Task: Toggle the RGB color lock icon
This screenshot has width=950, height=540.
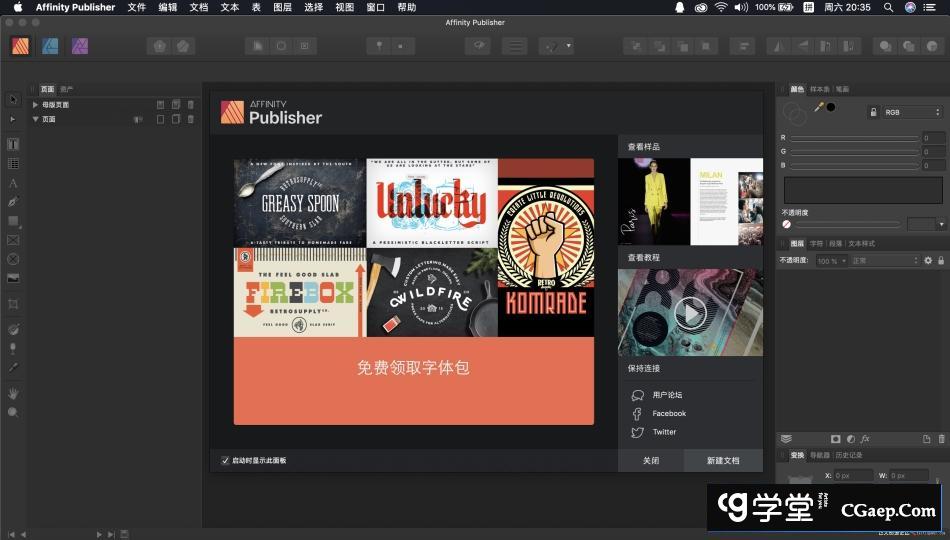Action: point(872,113)
